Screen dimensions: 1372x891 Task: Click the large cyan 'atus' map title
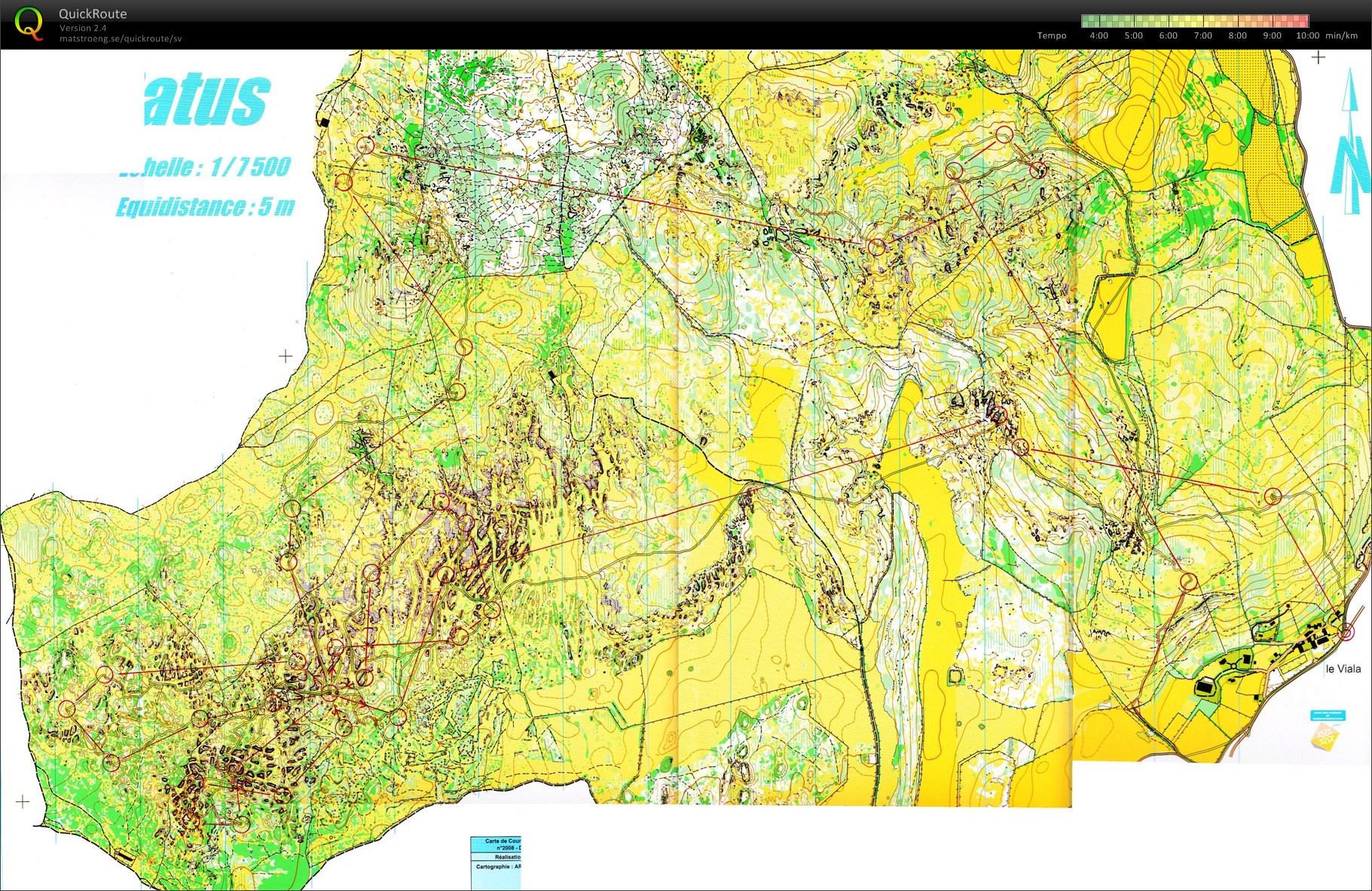click(x=206, y=100)
